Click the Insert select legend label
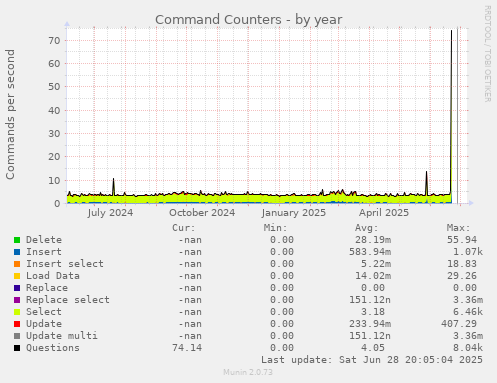The height and width of the screenshot is (383, 497). pyautogui.click(x=65, y=264)
